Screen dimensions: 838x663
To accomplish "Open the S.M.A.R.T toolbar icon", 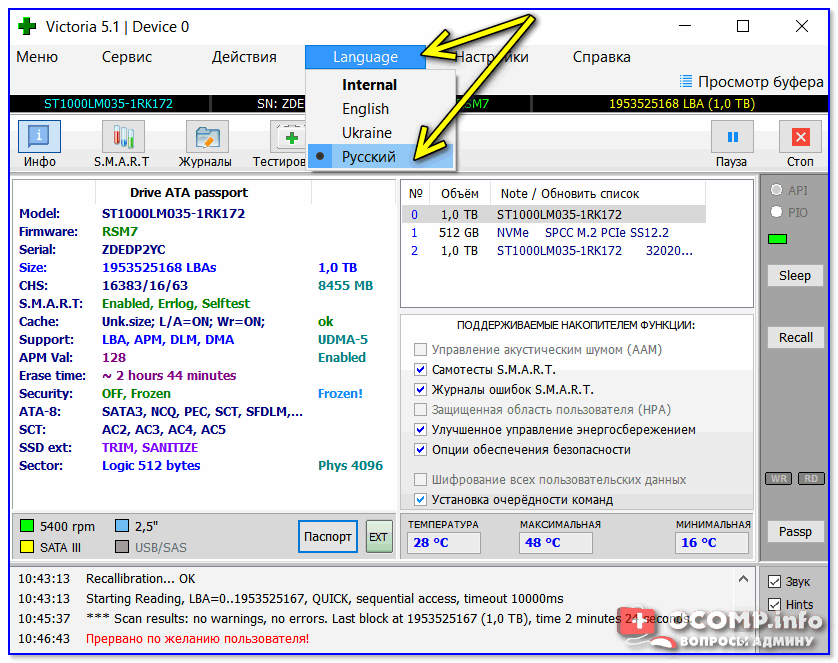I will (122, 137).
